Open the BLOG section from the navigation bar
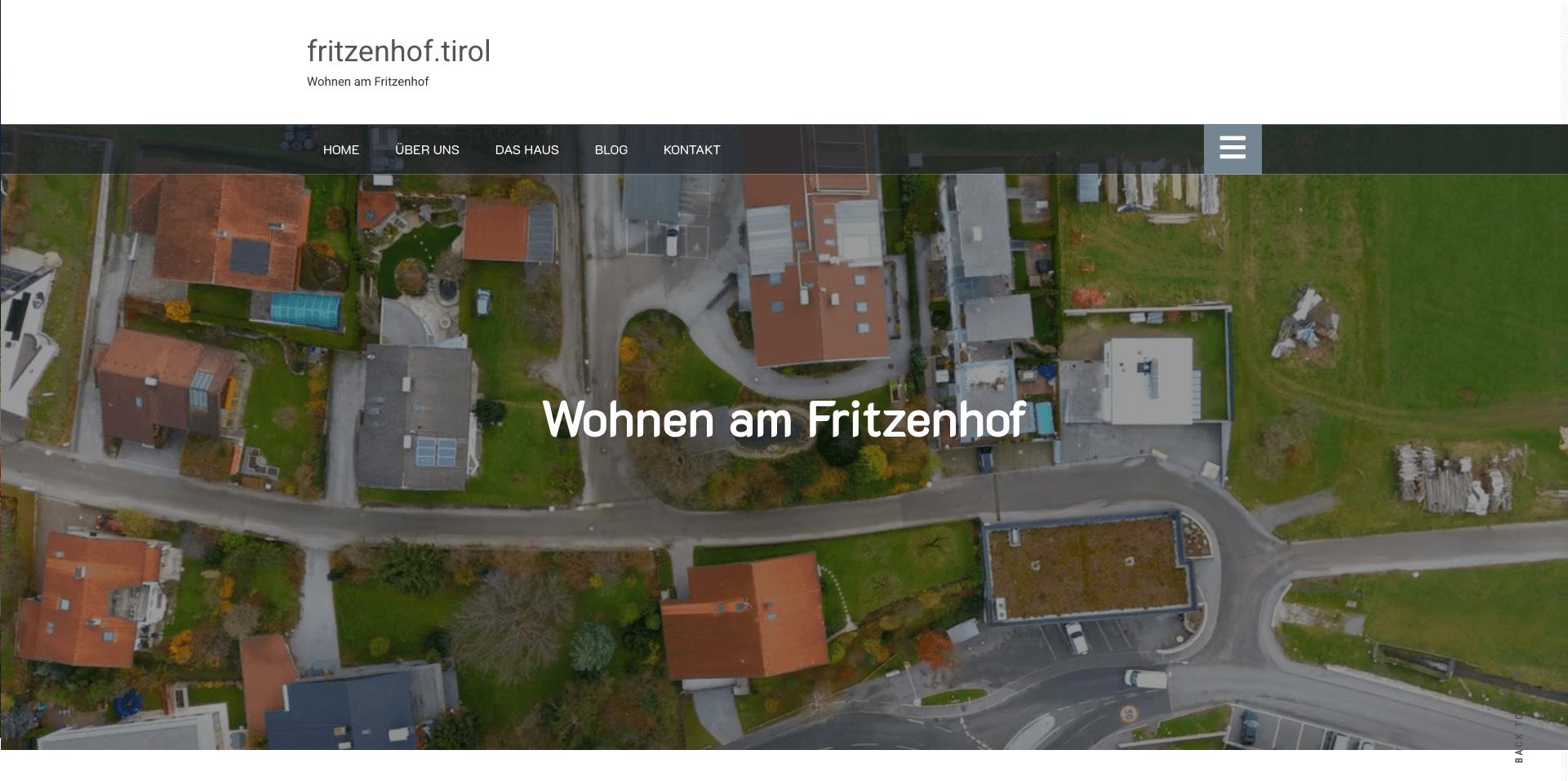Screen dimensions: 1568x781 click(611, 150)
